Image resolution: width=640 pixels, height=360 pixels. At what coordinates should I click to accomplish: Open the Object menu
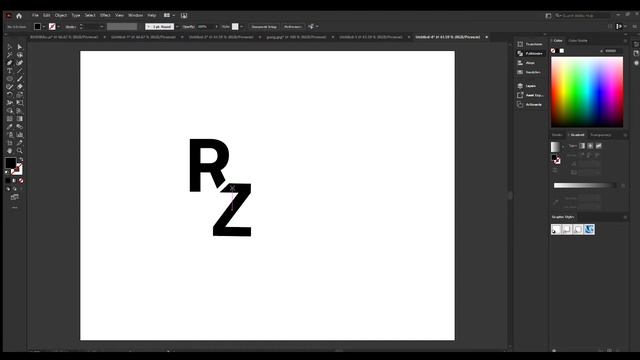(60, 16)
